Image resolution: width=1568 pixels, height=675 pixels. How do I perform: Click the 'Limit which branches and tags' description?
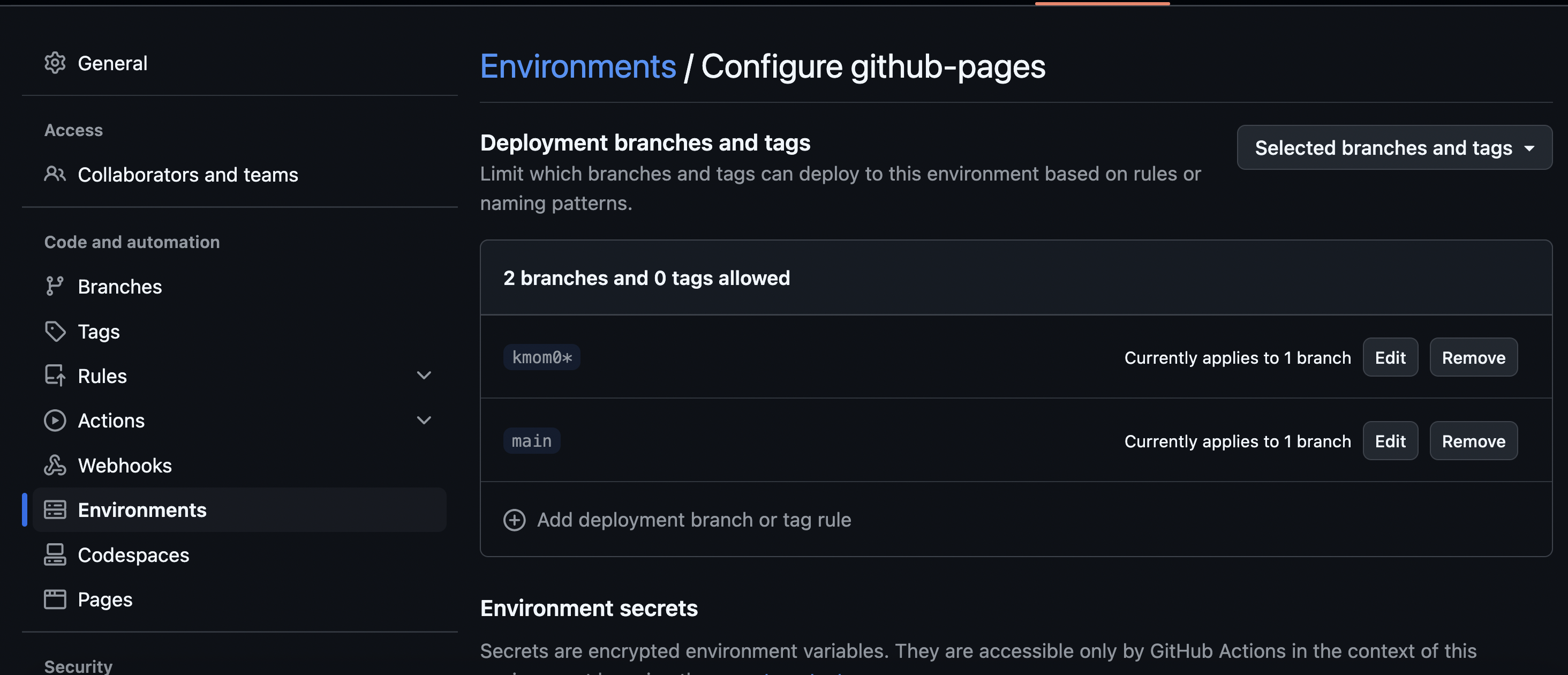pos(841,188)
